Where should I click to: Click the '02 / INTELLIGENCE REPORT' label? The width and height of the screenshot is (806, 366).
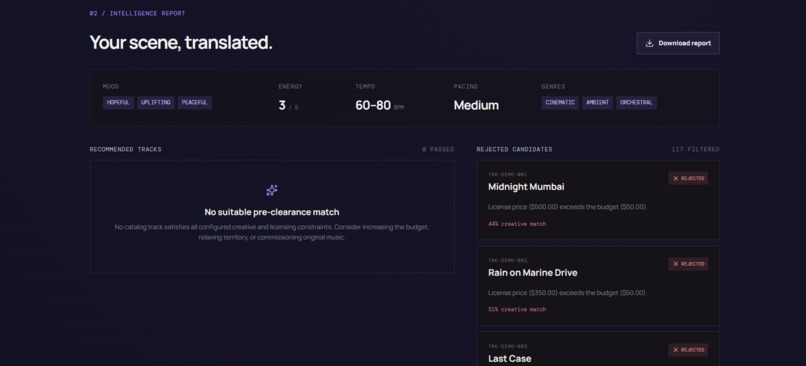pos(137,13)
